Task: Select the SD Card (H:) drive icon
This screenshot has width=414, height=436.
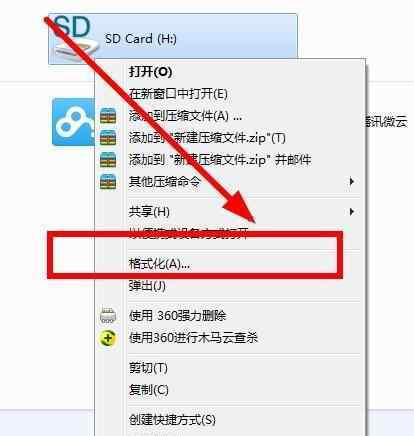Action: pos(75,37)
